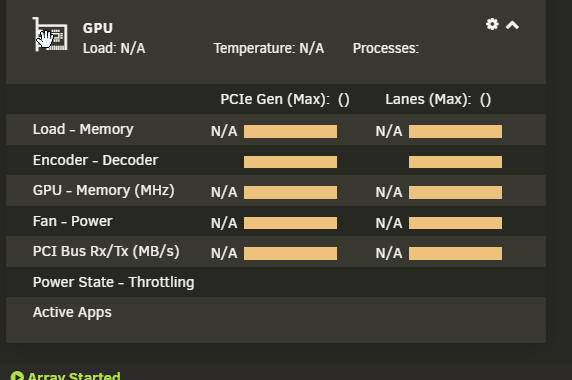Select the Power State - Throttling row
Screen dimensions: 572x380
click(276, 282)
